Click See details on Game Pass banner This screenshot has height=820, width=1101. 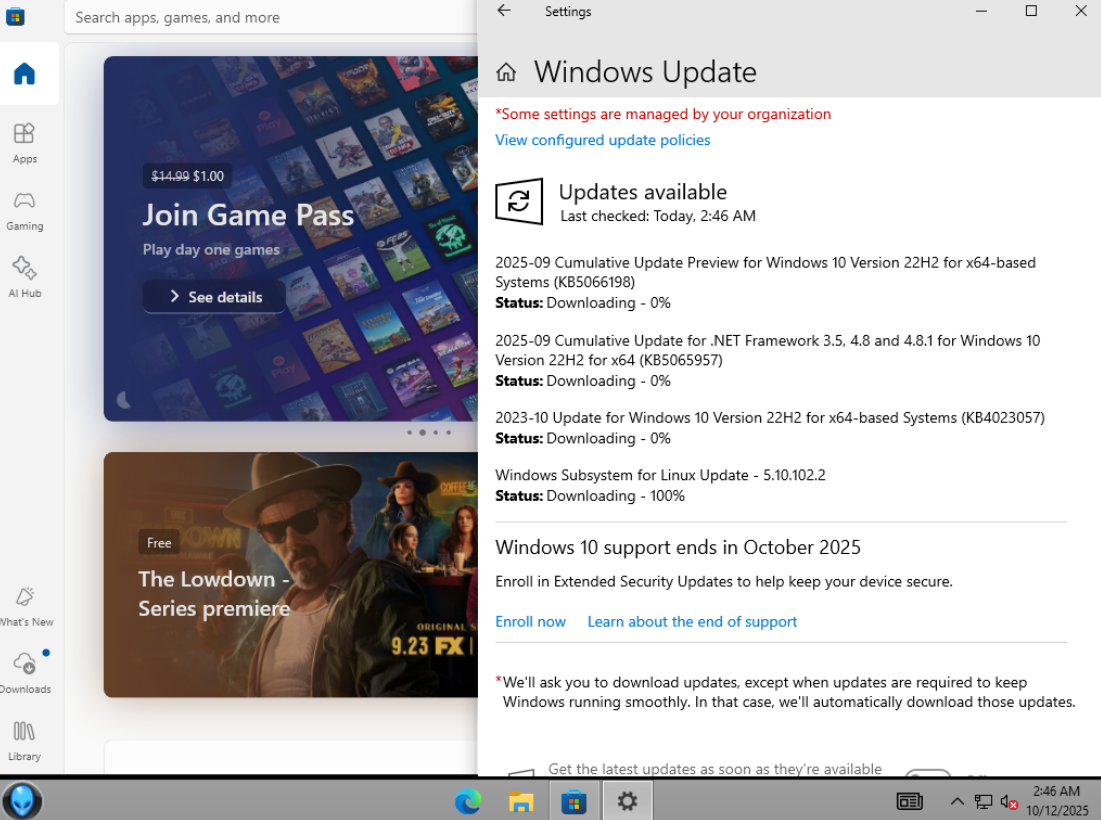pos(215,297)
